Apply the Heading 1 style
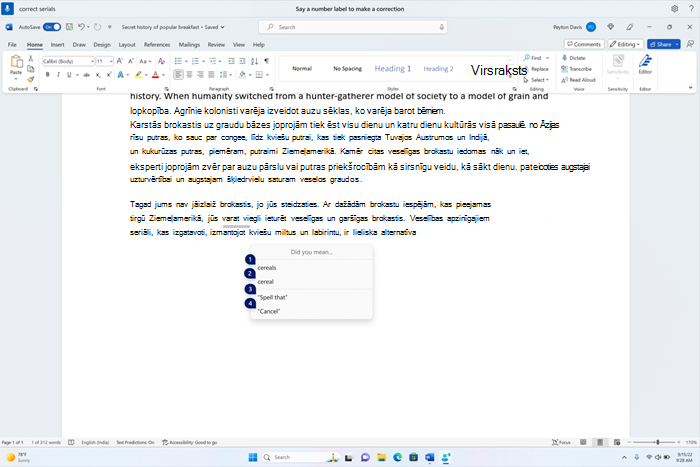Screen dimensions: 700x467 point(392,68)
